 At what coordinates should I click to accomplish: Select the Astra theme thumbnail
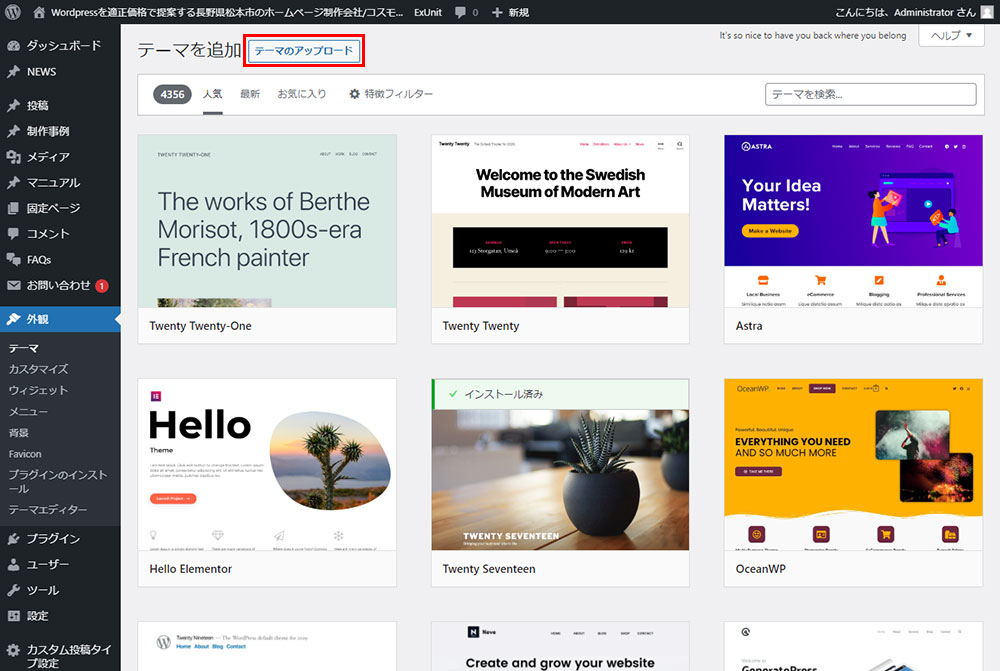[x=846, y=220]
